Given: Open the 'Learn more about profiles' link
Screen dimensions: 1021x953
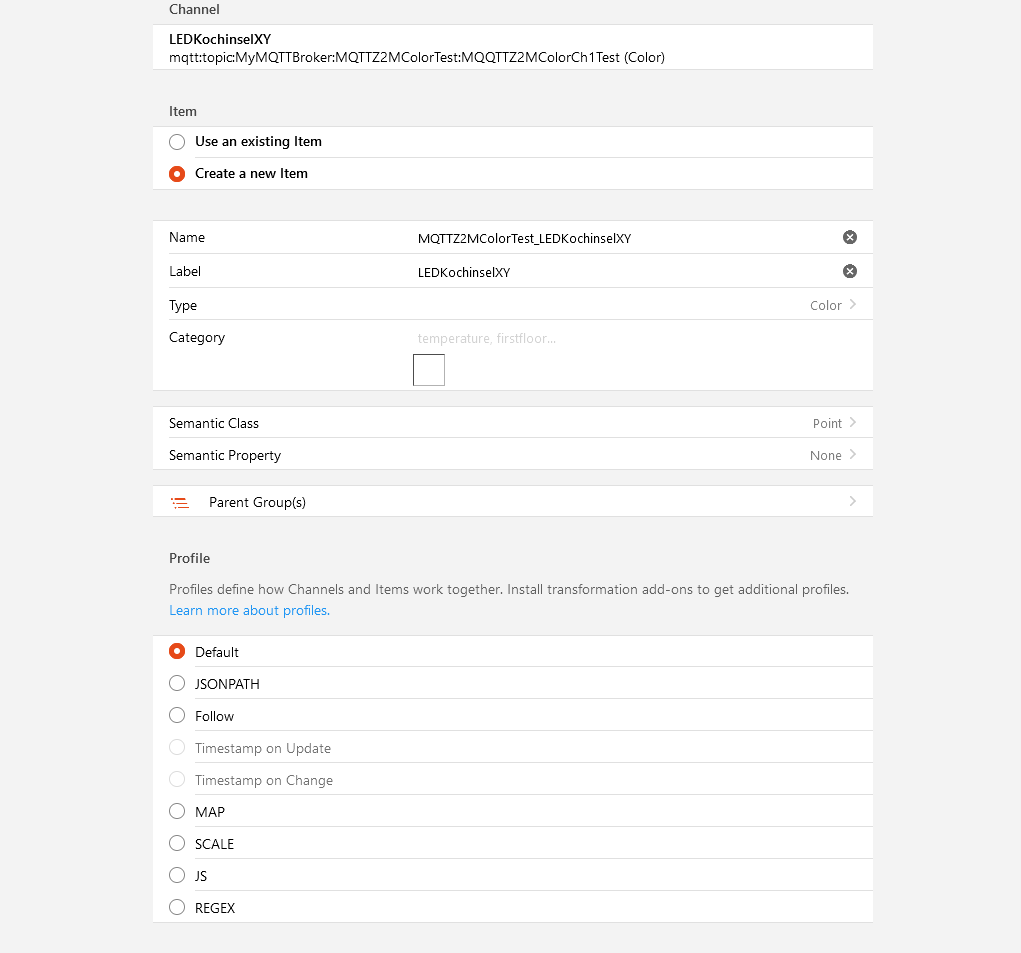Looking at the screenshot, I should [249, 610].
